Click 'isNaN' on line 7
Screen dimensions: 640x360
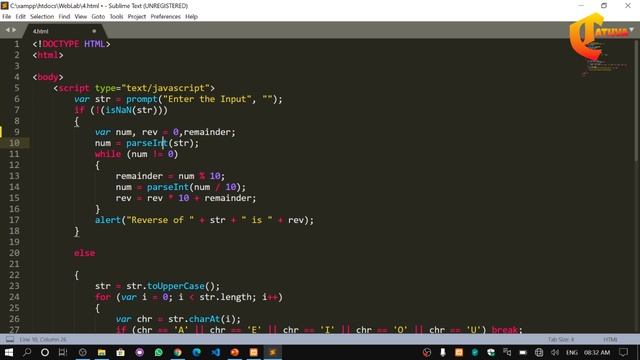118,110
